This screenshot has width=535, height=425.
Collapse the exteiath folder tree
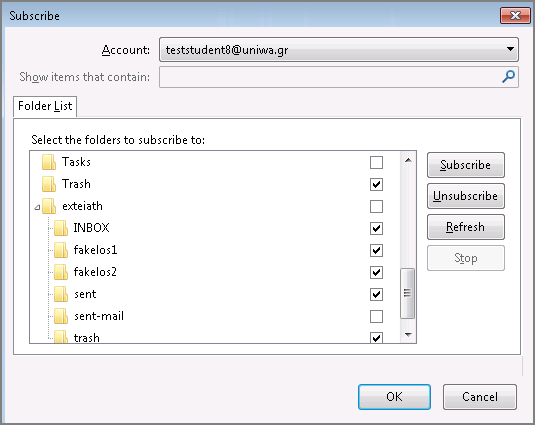(x=37, y=207)
